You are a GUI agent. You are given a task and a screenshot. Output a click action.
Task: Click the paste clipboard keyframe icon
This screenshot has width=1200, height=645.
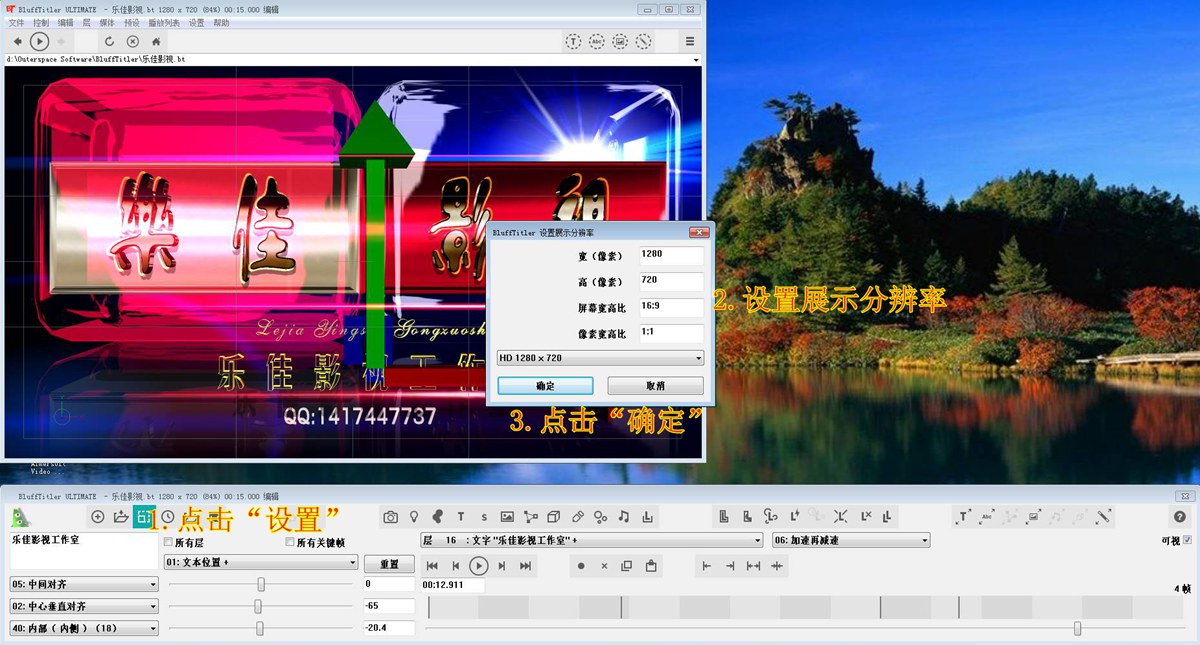click(651, 566)
